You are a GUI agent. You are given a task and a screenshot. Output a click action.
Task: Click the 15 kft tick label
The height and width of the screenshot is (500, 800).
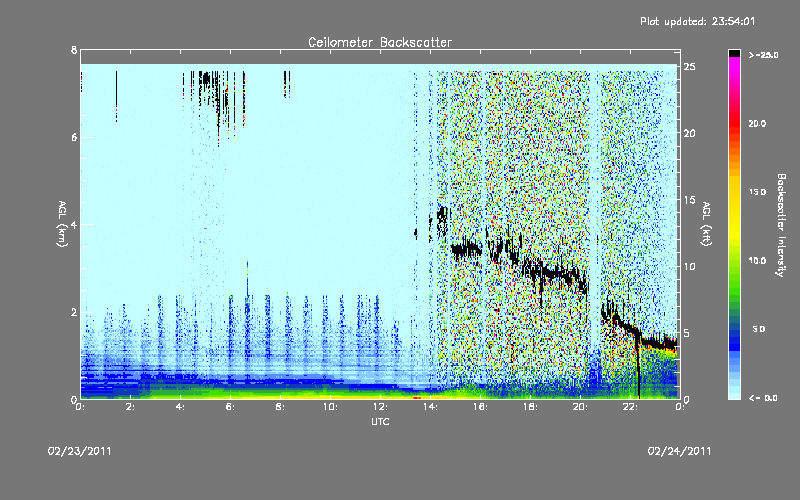690,200
